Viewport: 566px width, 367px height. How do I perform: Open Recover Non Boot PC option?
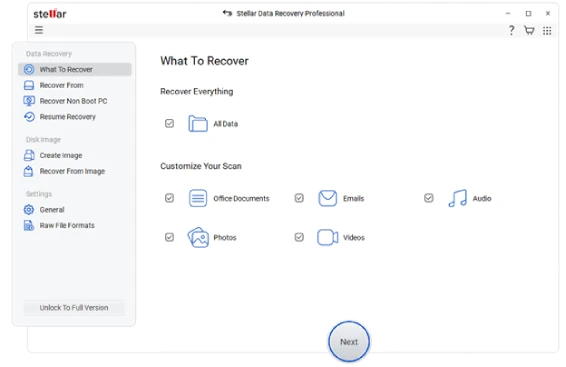coord(75,101)
